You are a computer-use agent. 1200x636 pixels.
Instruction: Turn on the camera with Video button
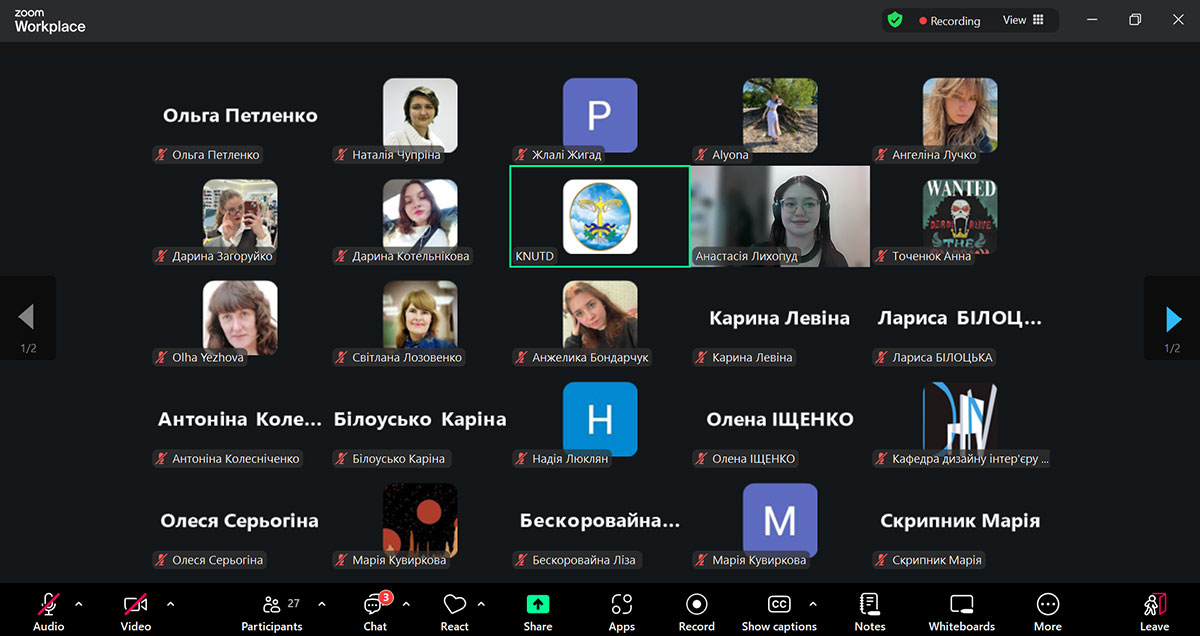coord(136,605)
